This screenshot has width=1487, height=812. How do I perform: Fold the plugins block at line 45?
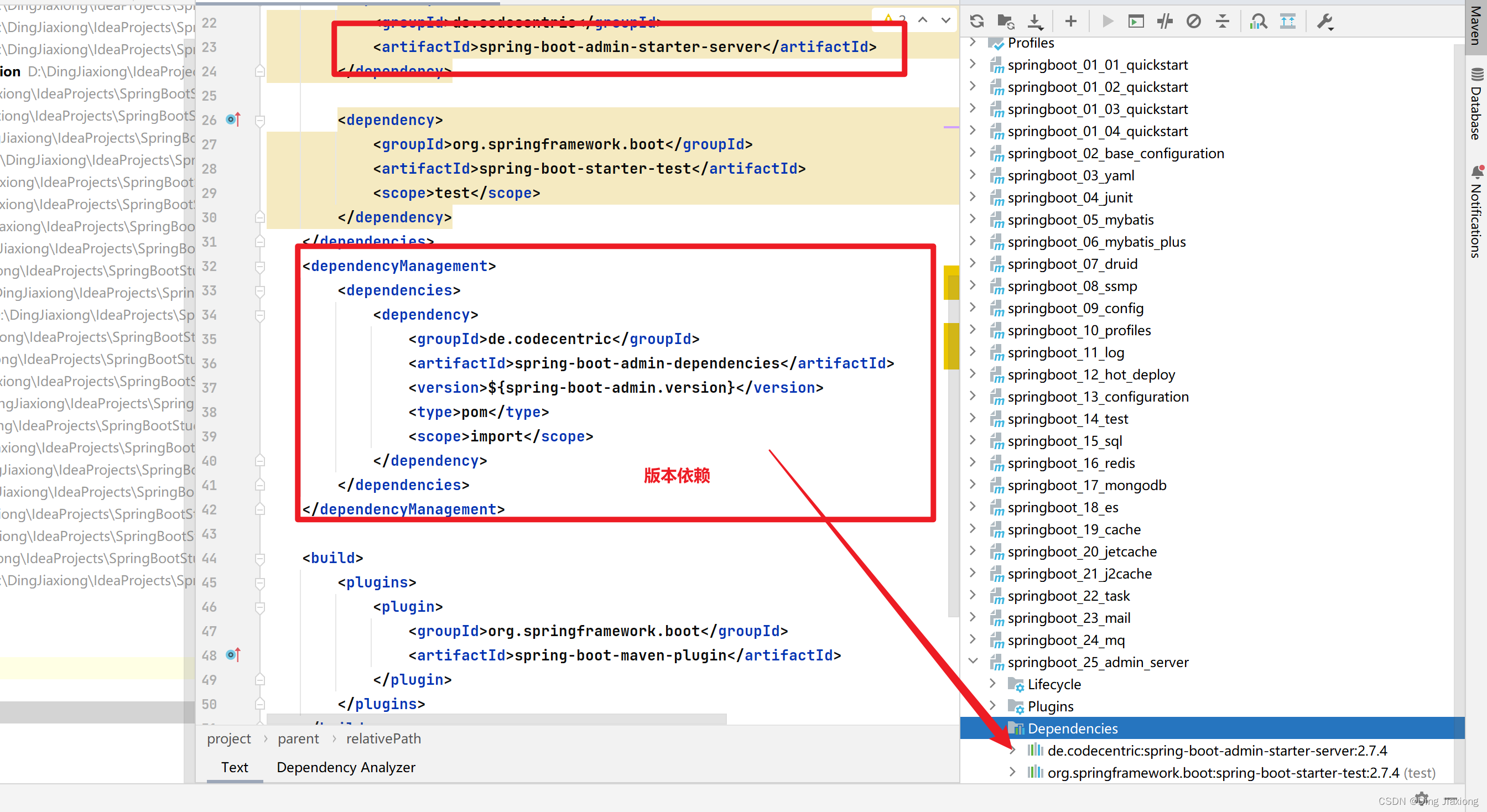tap(260, 583)
